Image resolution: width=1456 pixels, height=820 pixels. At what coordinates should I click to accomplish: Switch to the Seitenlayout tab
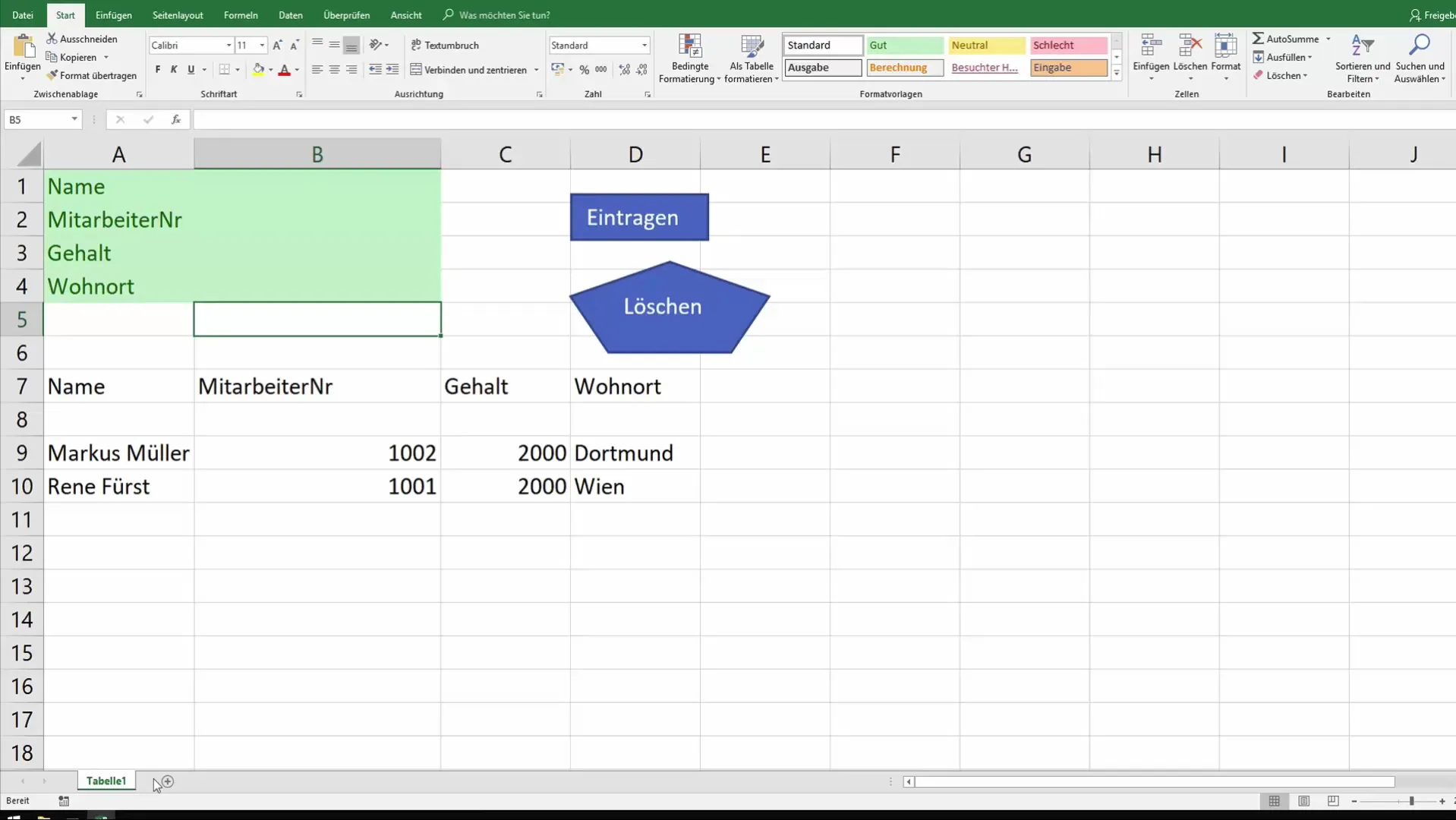tap(178, 15)
